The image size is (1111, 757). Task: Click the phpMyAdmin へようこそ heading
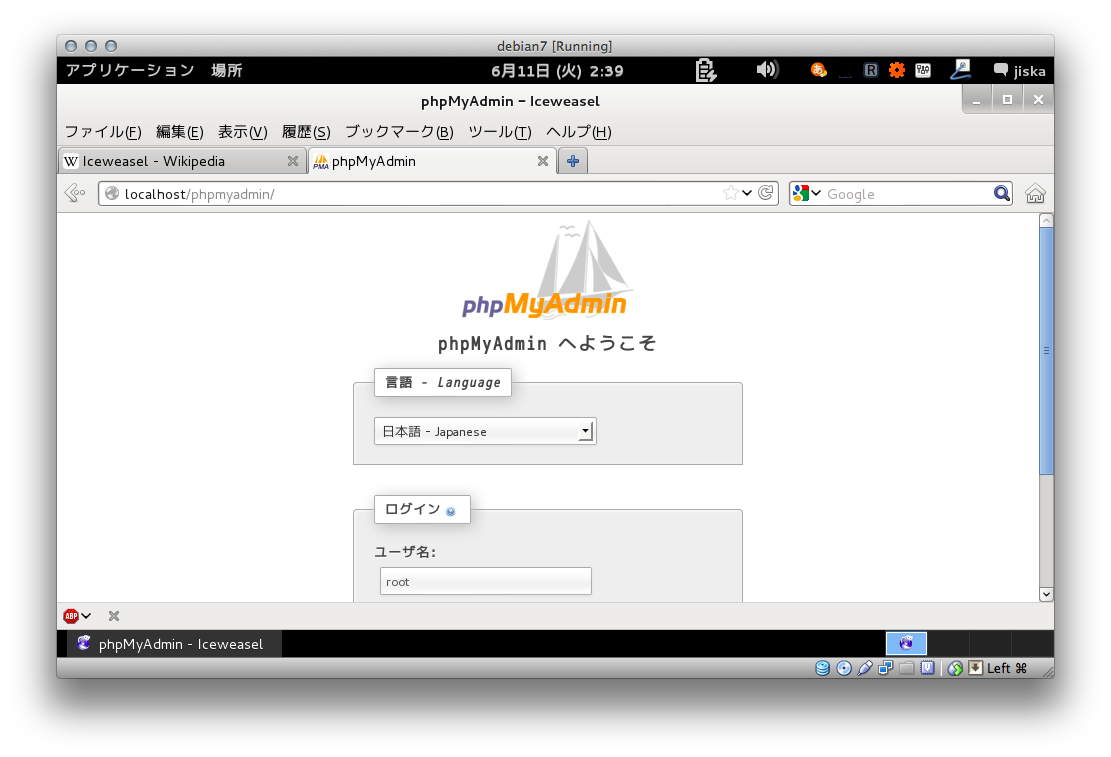547,344
